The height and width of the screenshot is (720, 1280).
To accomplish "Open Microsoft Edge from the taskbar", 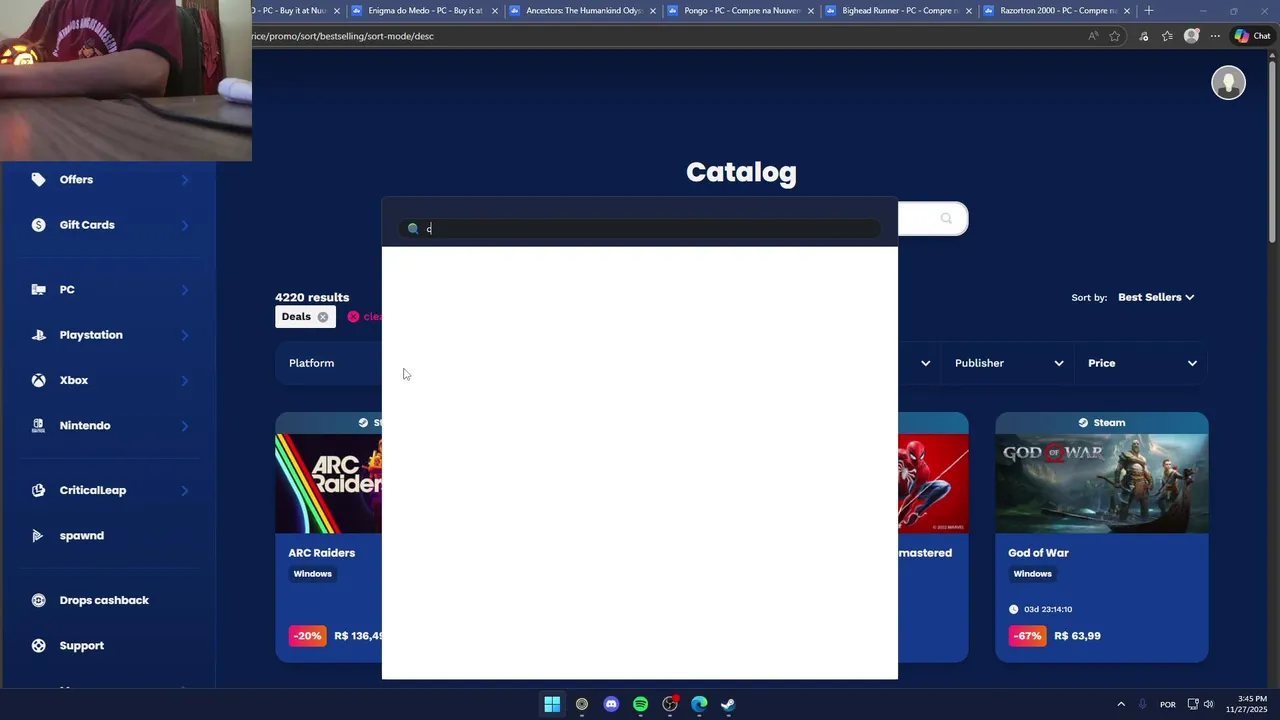I will click(x=699, y=704).
